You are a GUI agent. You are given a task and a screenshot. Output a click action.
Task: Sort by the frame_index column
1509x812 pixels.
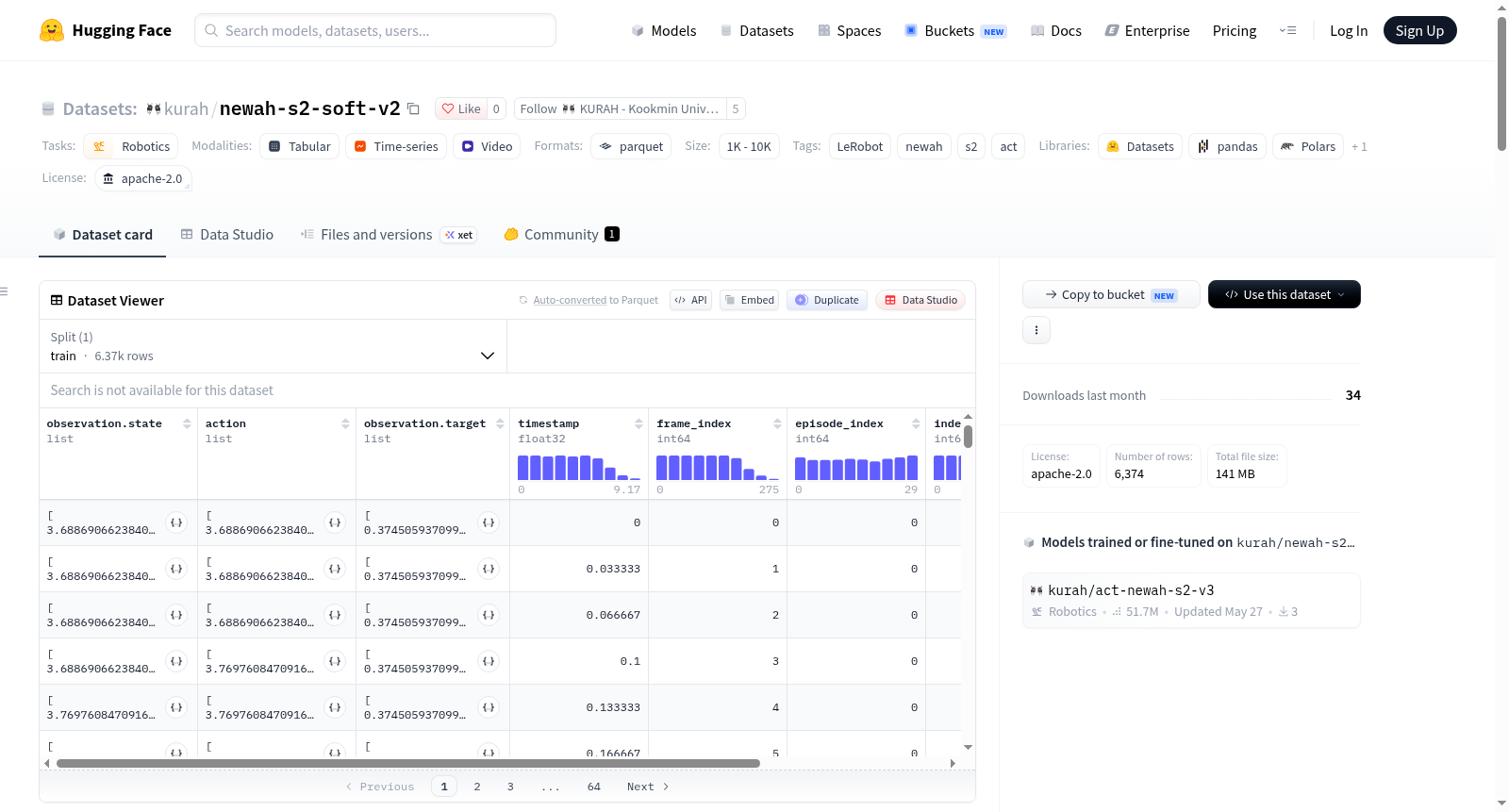pos(777,423)
